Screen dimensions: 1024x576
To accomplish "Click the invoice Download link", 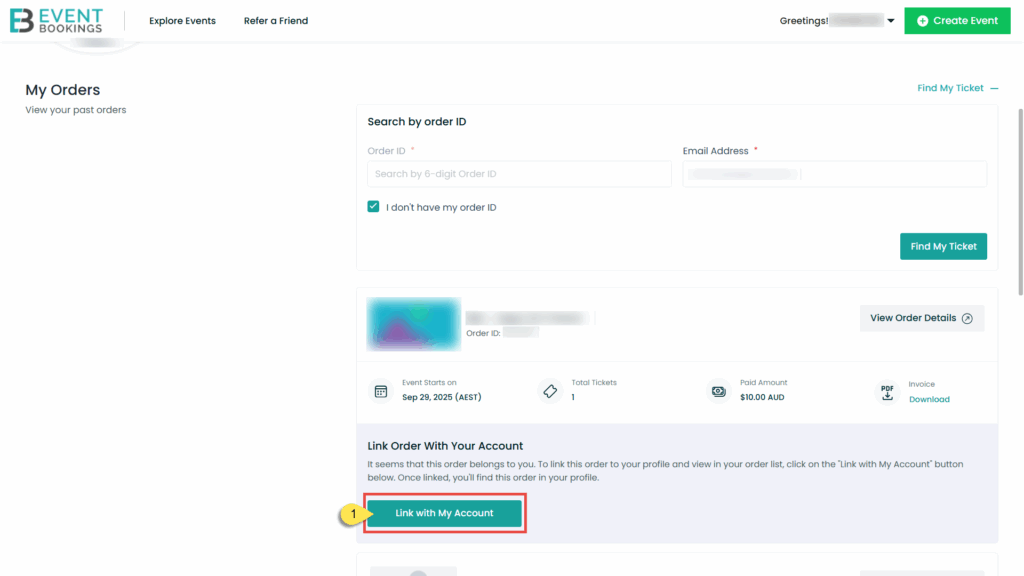I will (x=929, y=399).
